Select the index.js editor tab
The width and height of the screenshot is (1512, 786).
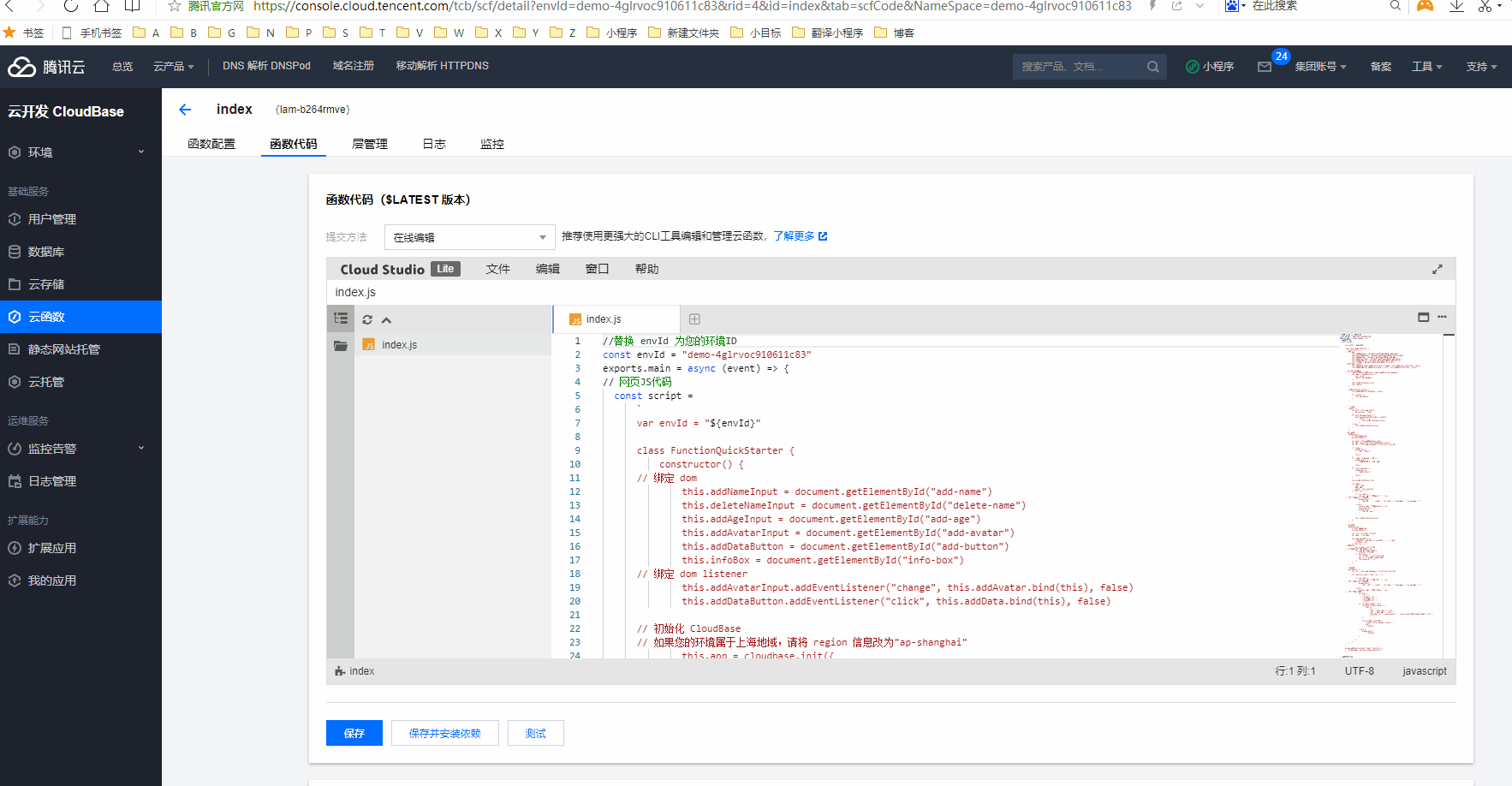click(x=616, y=319)
